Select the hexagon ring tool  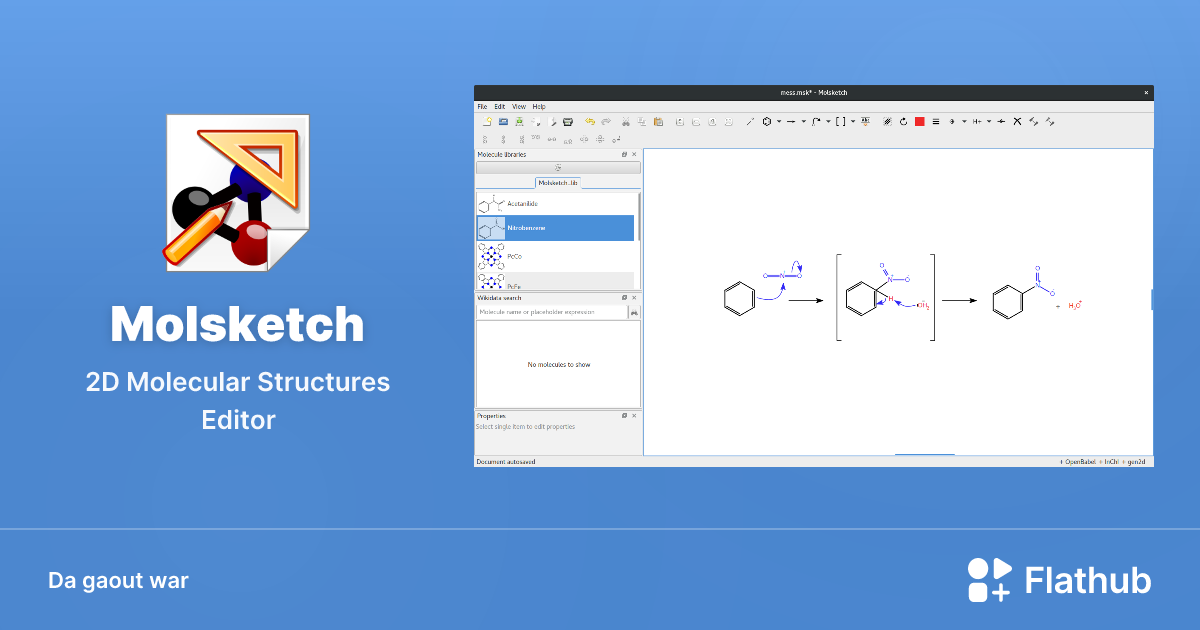click(765, 121)
